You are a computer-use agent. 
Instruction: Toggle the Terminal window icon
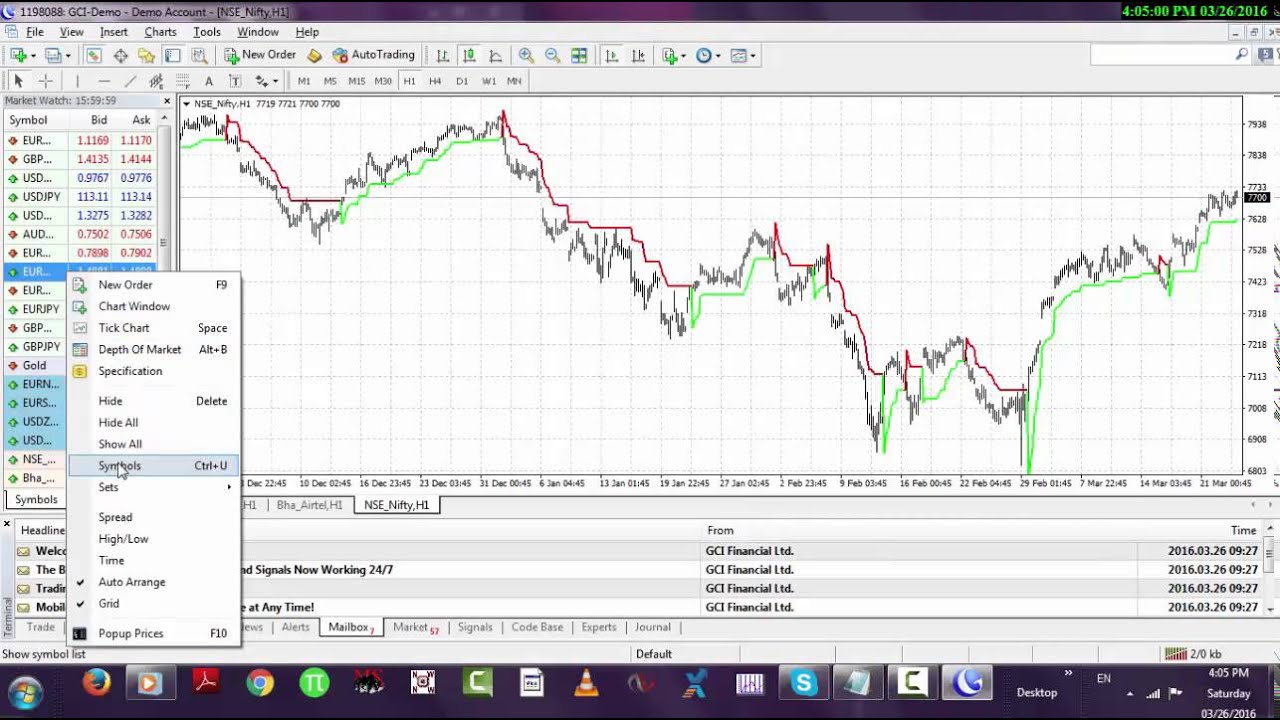172,56
